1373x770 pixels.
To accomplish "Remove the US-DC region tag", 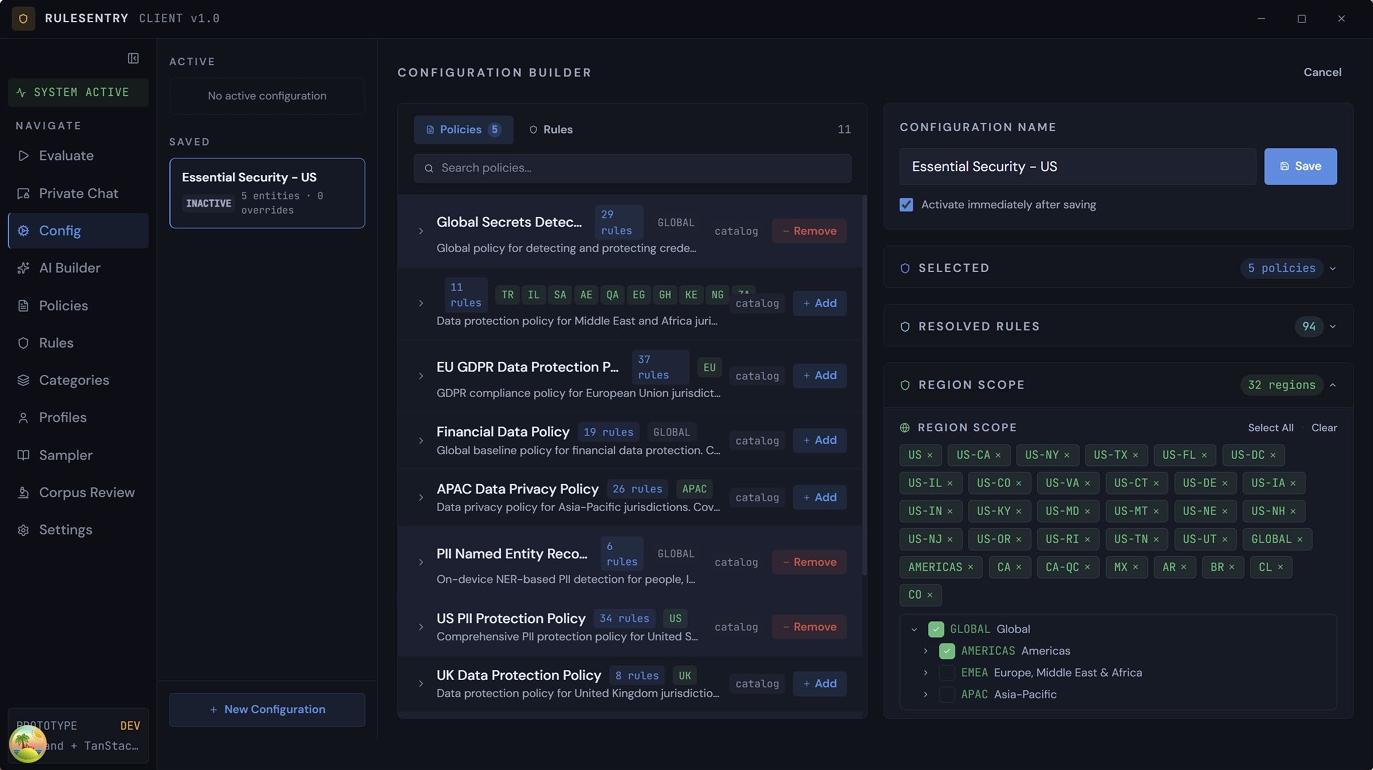I will click(1273, 455).
